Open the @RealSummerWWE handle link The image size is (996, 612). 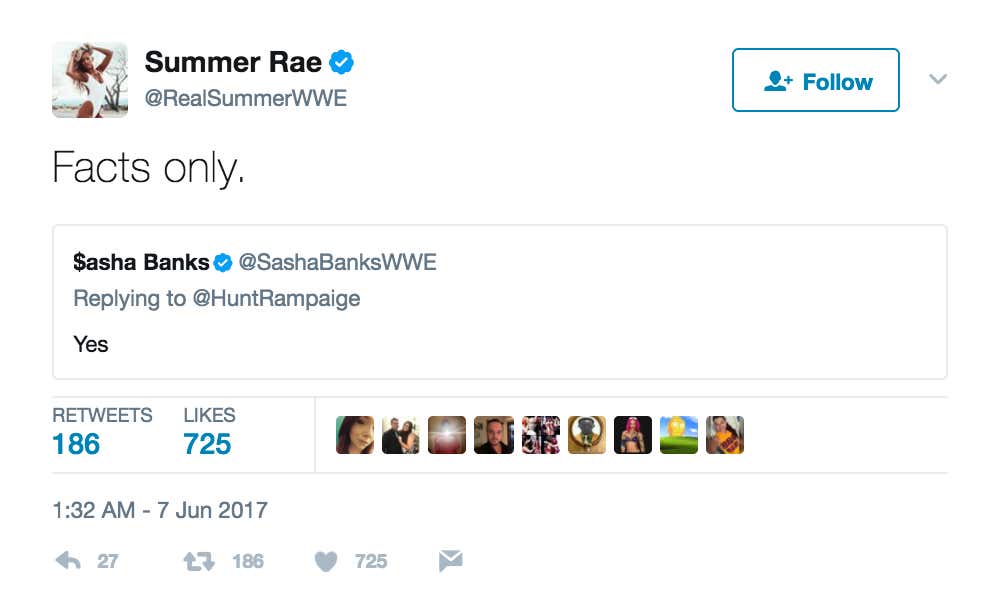pos(246,99)
